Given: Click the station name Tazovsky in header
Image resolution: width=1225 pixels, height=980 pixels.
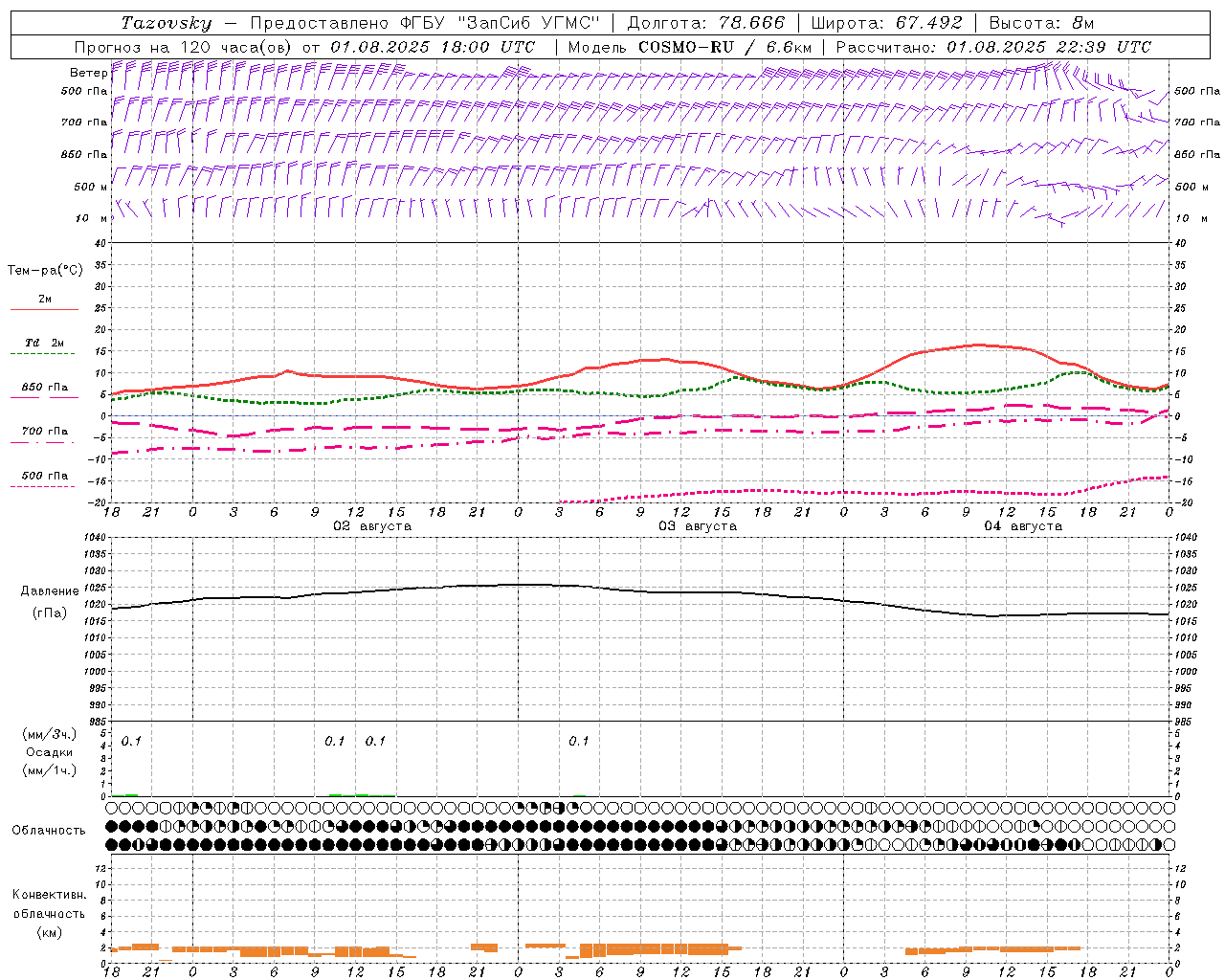Looking at the screenshot, I should tap(166, 23).
